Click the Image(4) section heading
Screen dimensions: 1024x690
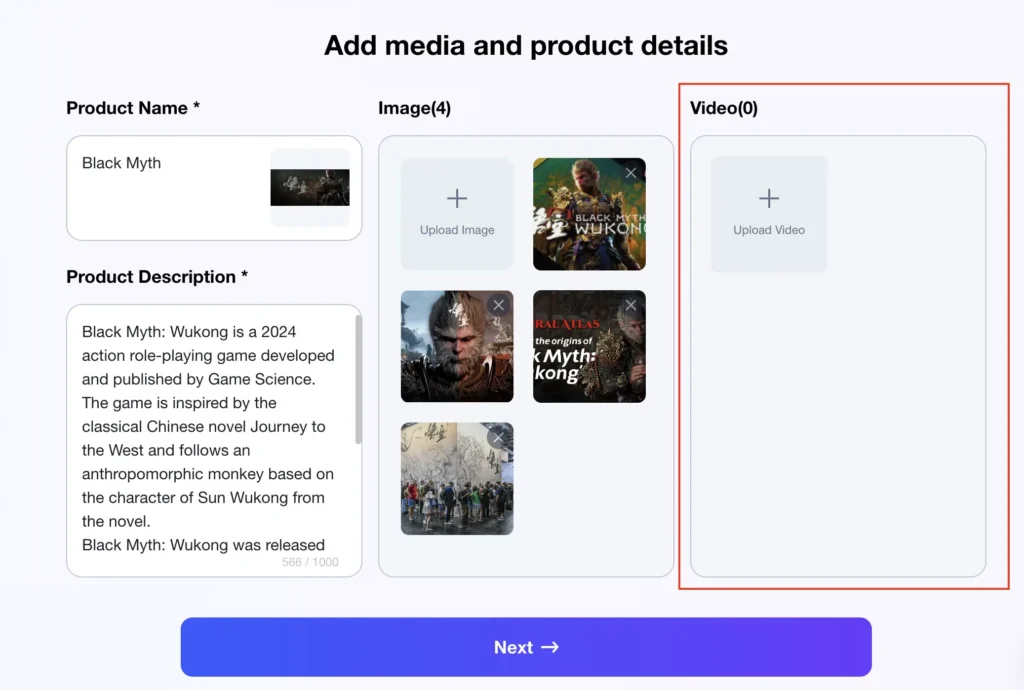[414, 108]
